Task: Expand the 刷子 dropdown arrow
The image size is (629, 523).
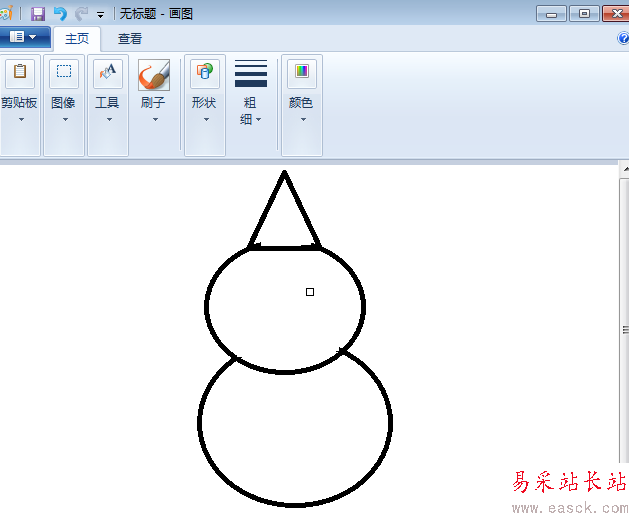Action: coord(155,120)
